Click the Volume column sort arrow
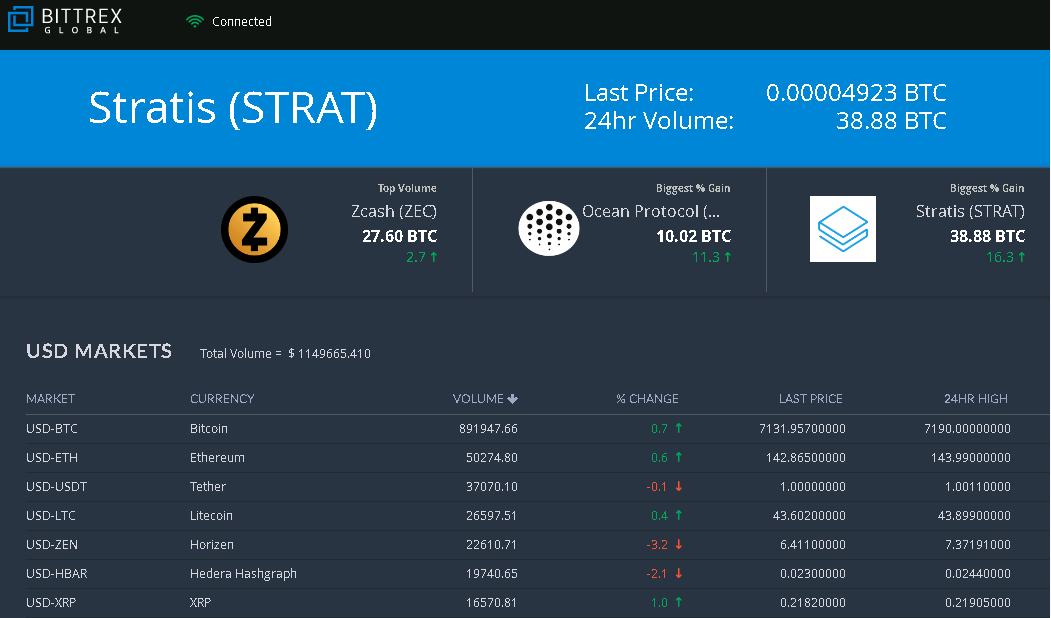The height and width of the screenshot is (618, 1051). (513, 399)
